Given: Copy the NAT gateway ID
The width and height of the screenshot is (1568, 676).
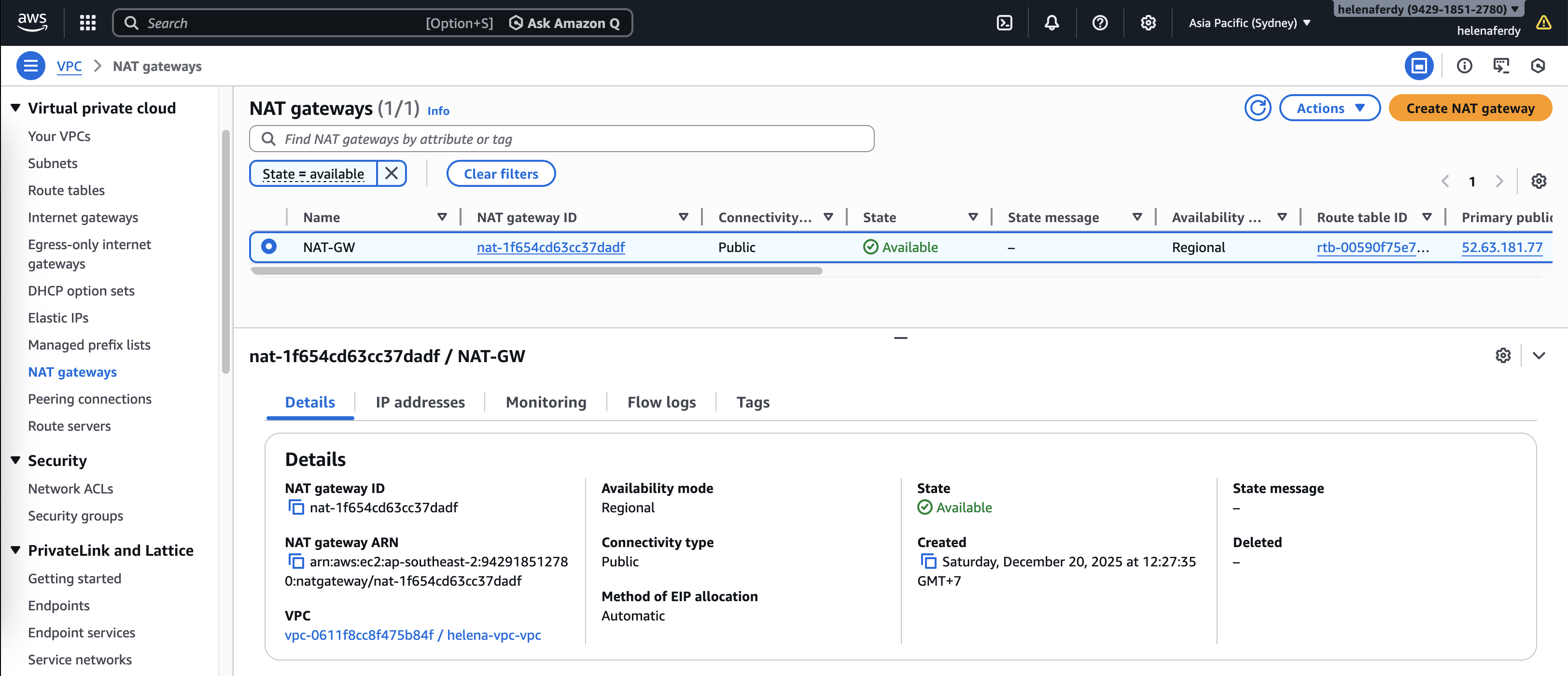Looking at the screenshot, I should pos(296,507).
